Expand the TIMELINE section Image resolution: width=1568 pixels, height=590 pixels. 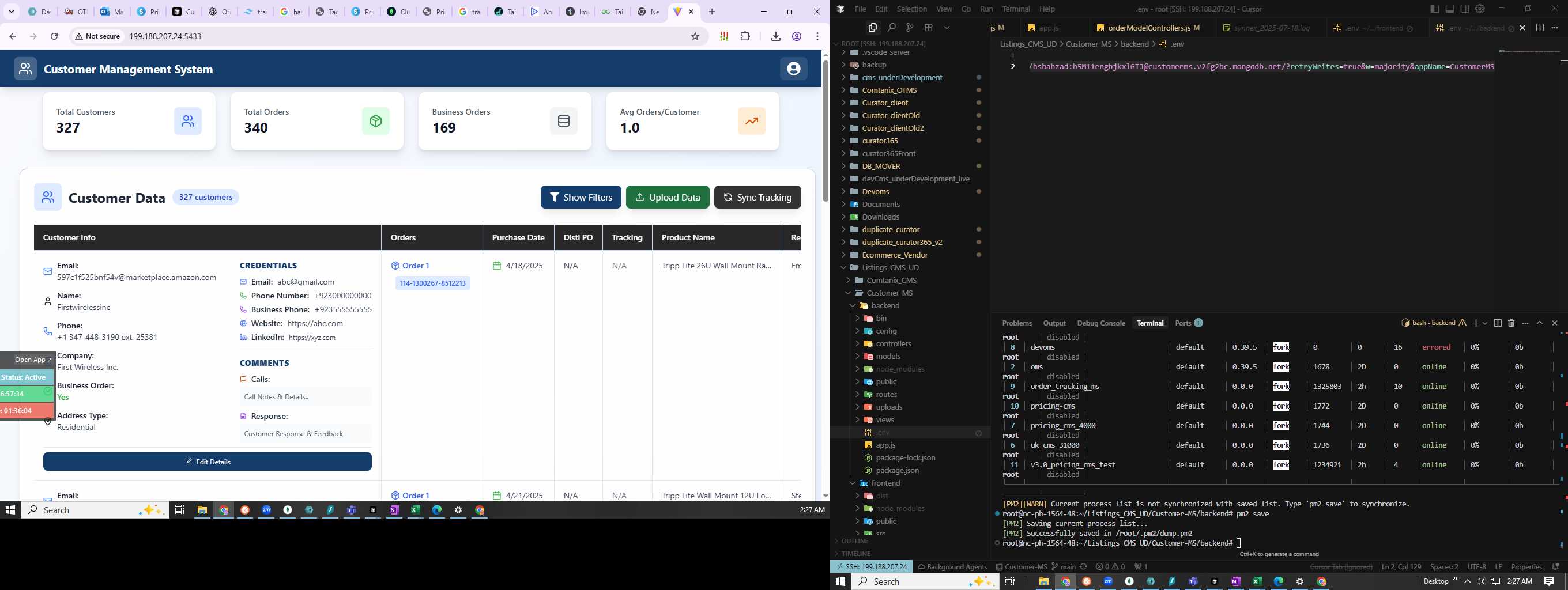pos(911,554)
